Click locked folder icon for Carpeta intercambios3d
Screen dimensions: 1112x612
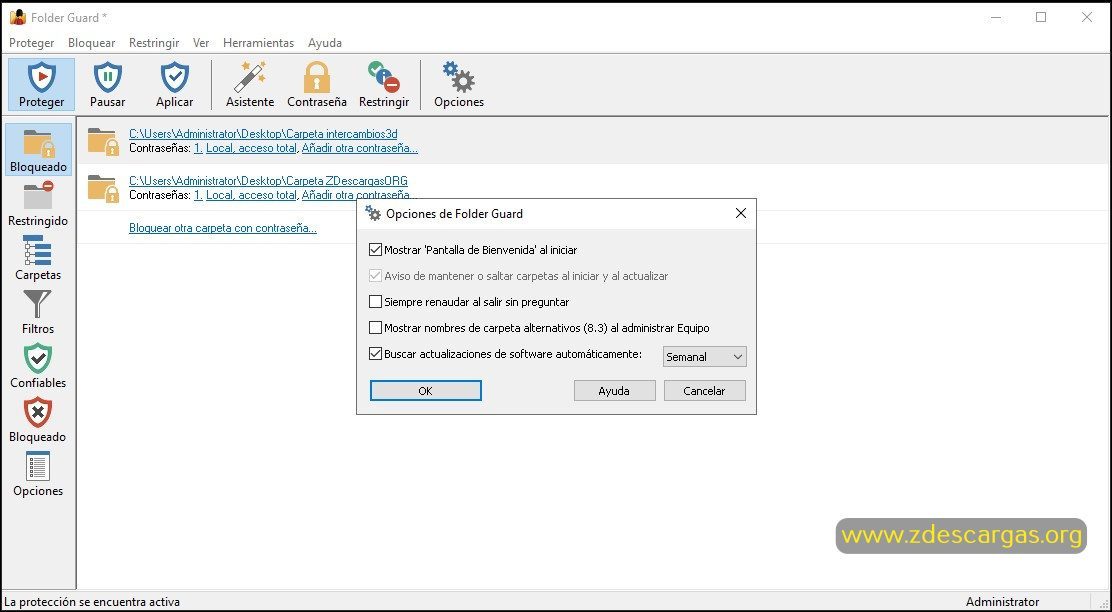click(x=103, y=141)
